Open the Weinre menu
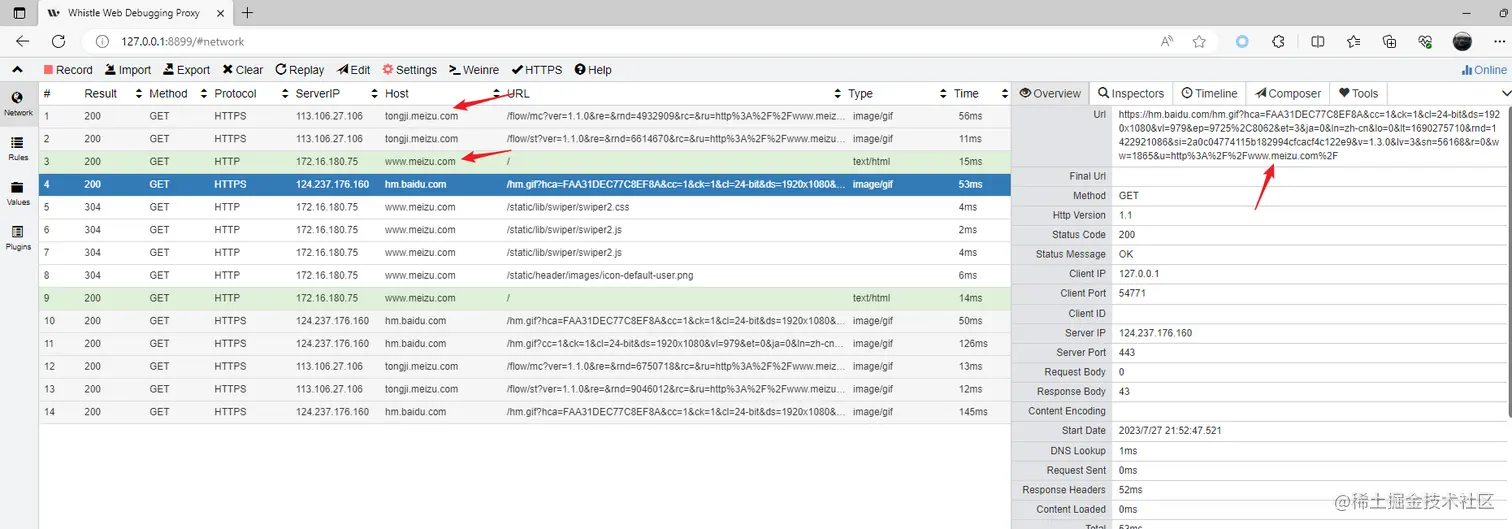The image size is (1512, 529). click(x=474, y=70)
